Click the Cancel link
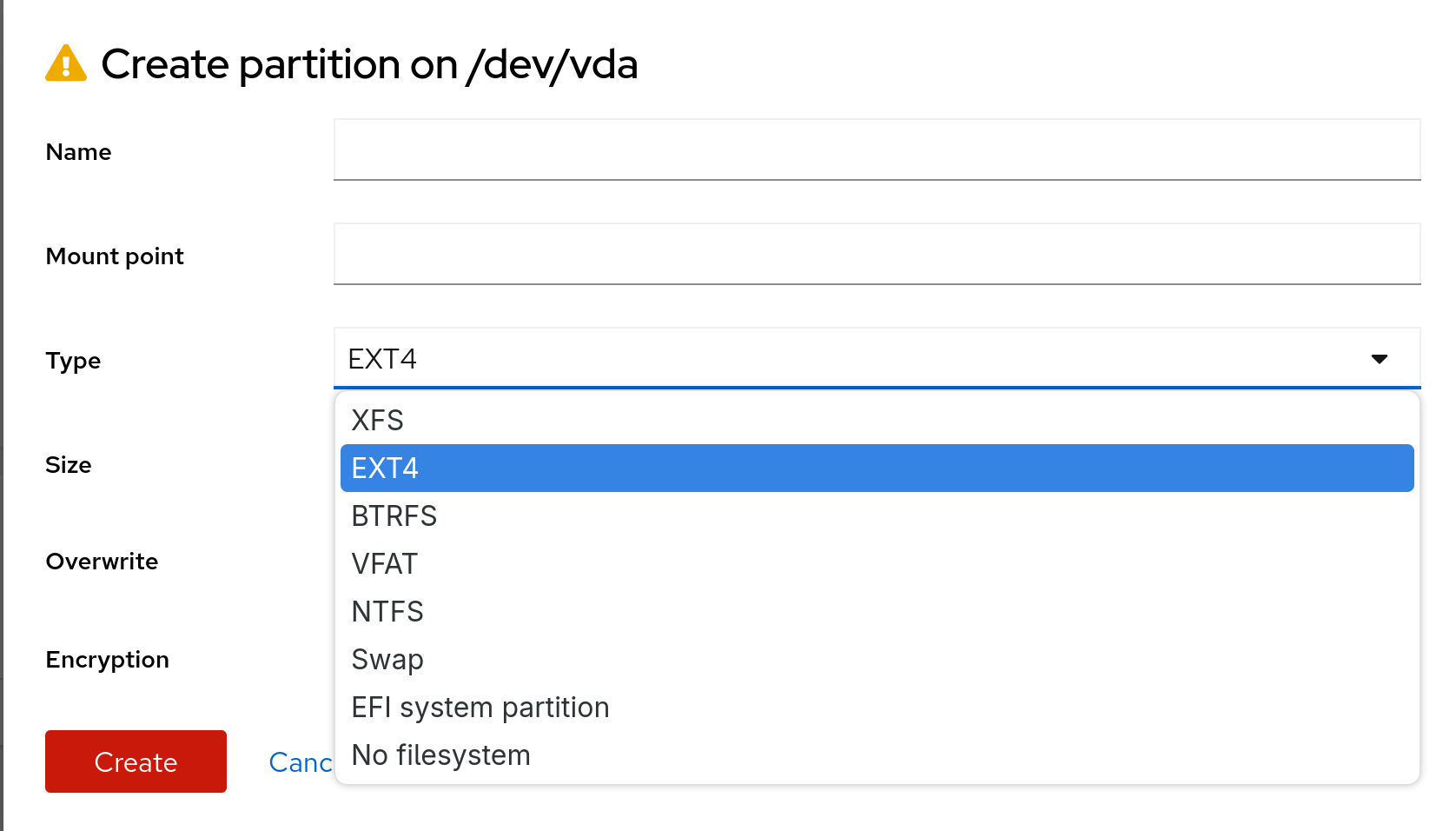This screenshot has height=831, width=1456. click(300, 762)
